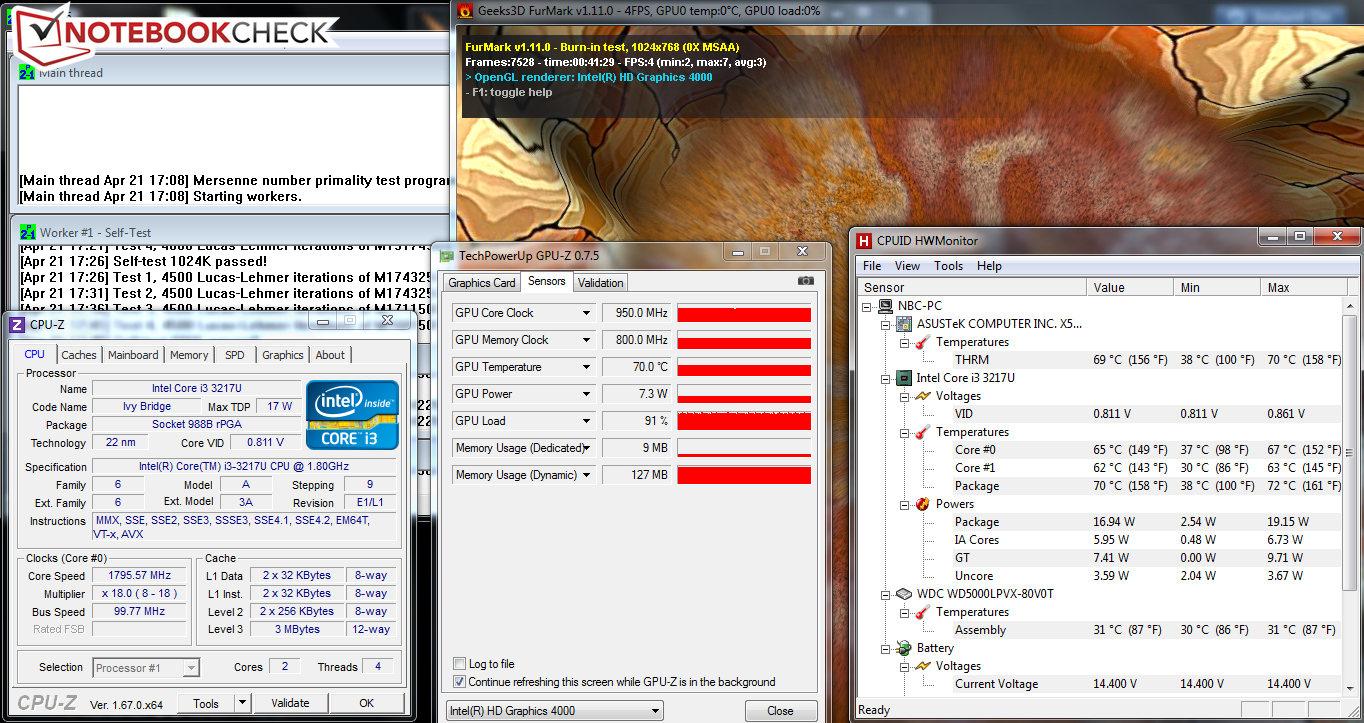This screenshot has height=723, width=1364.
Task: Open the Help menu in HWMonitor
Action: (x=989, y=266)
